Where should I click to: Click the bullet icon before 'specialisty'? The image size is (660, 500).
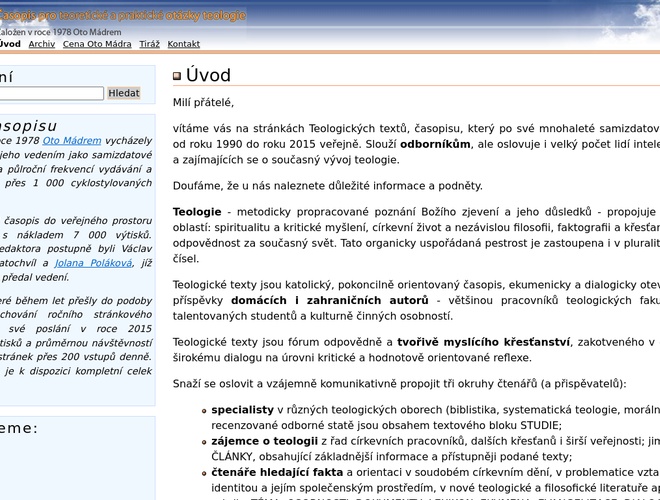click(x=203, y=410)
